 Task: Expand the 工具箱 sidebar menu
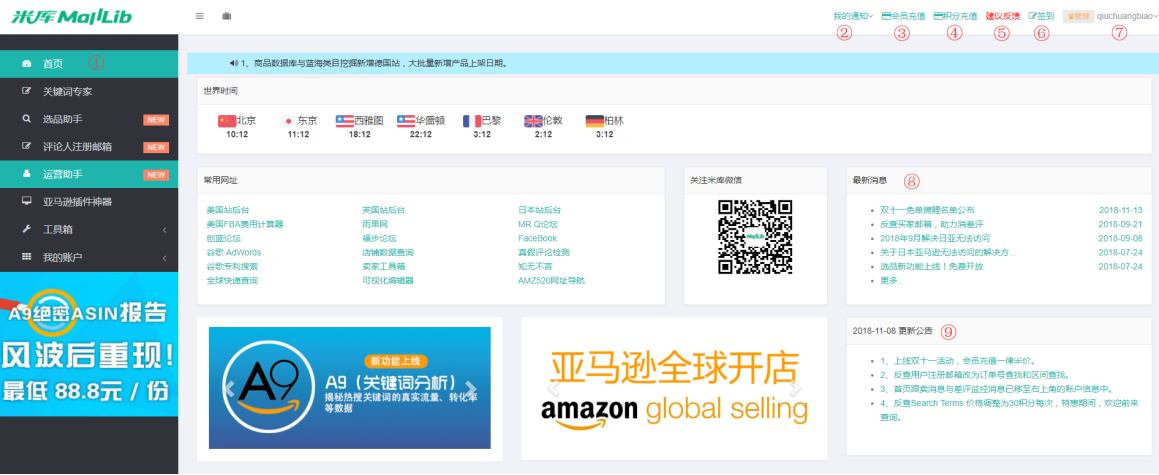pyautogui.click(x=89, y=230)
